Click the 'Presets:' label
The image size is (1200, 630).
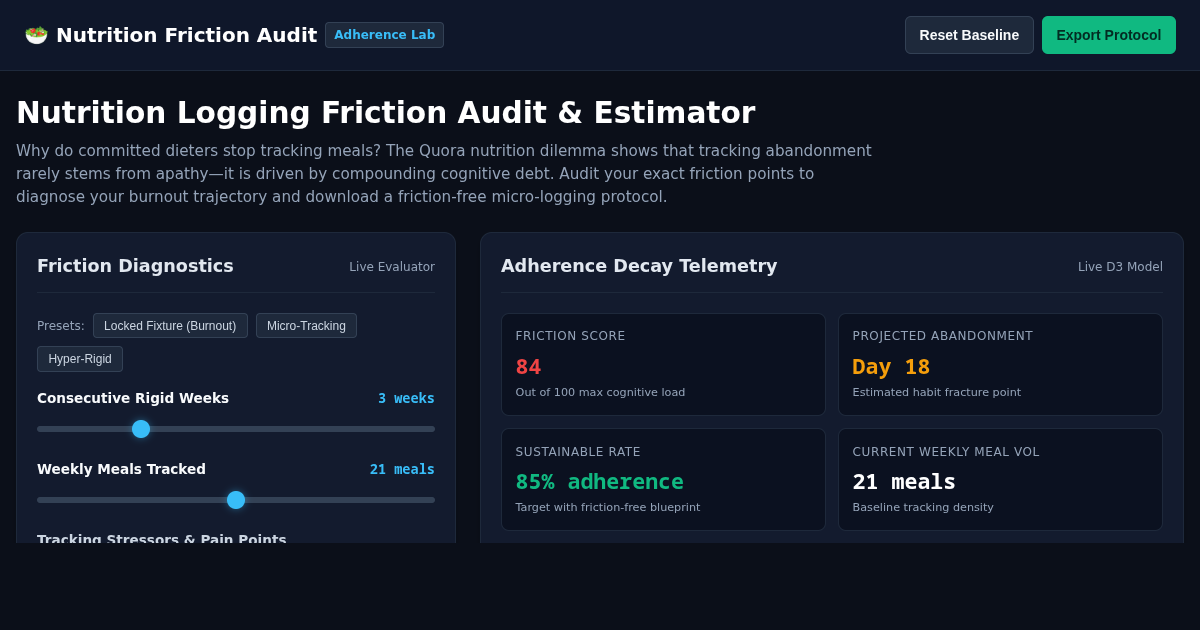pos(61,326)
